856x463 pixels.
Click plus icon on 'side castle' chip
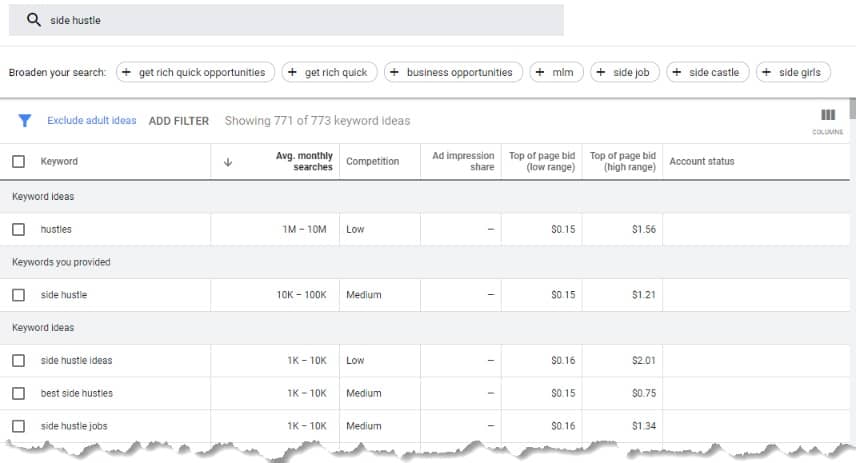tap(676, 72)
